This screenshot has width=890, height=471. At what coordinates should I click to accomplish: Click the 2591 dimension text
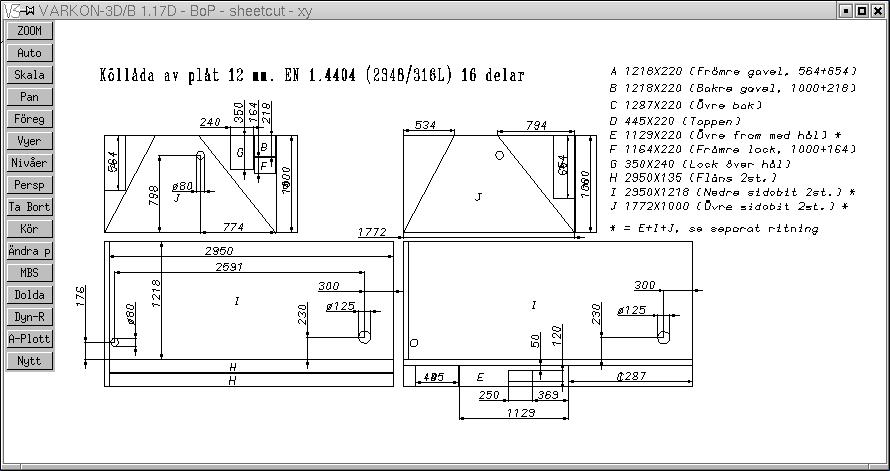tap(230, 267)
